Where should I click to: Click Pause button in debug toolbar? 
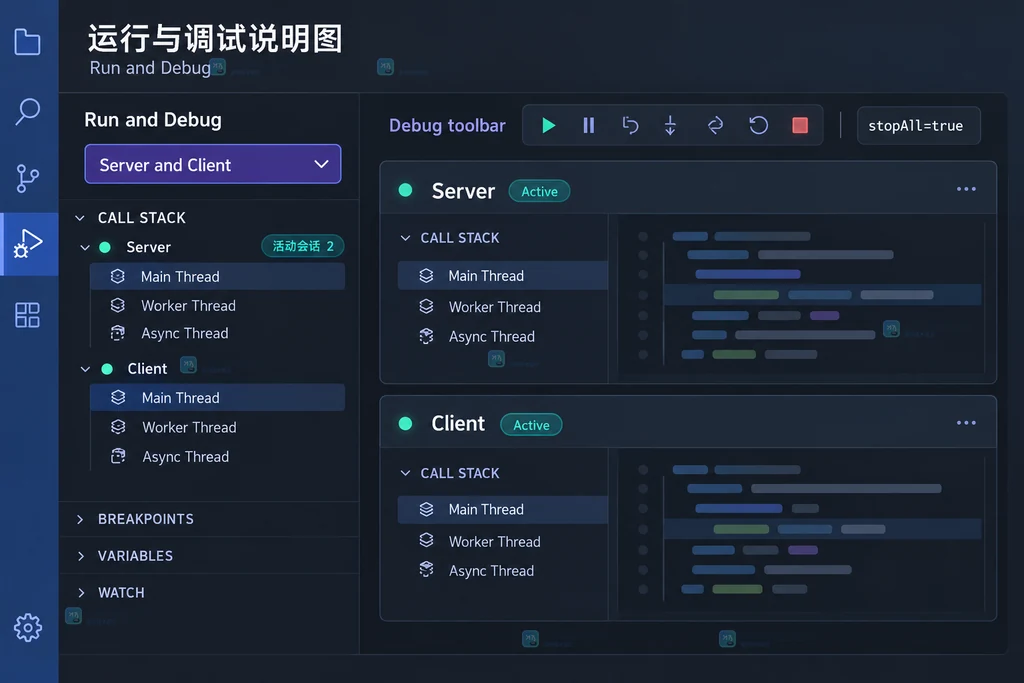click(x=588, y=125)
